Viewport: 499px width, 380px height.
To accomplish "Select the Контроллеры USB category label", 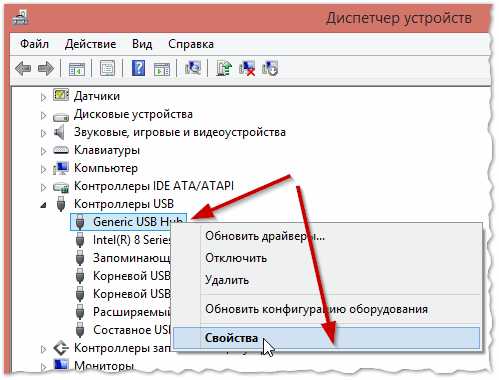I will click(x=124, y=204).
